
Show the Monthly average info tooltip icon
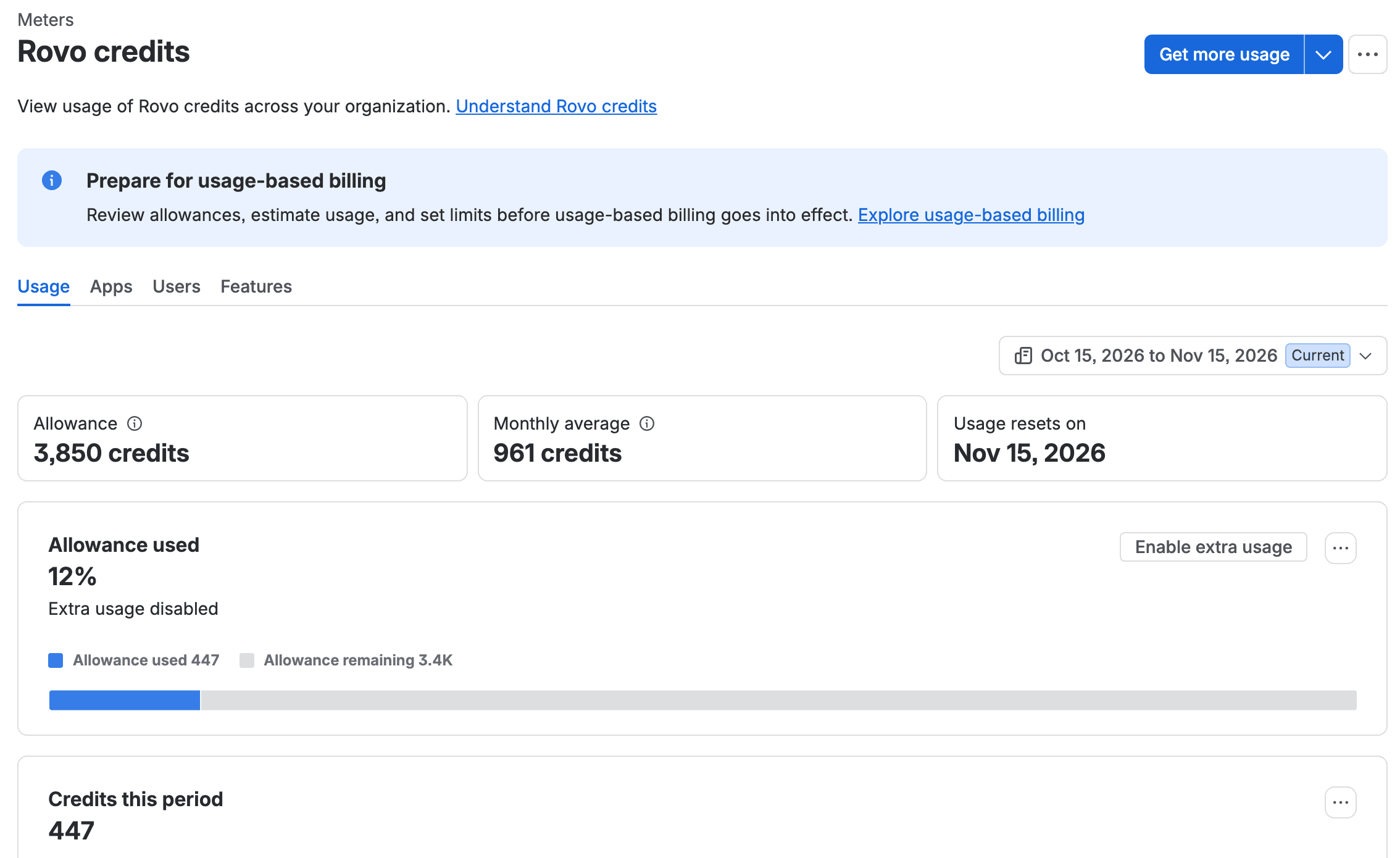(x=647, y=423)
